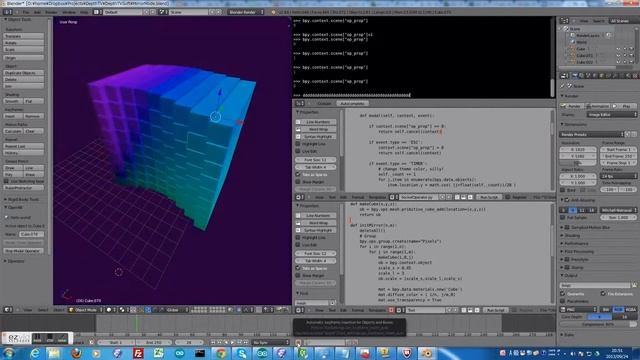640x360 pixels.
Task: Open the PNG file format dropdown
Action: (x=579, y=309)
